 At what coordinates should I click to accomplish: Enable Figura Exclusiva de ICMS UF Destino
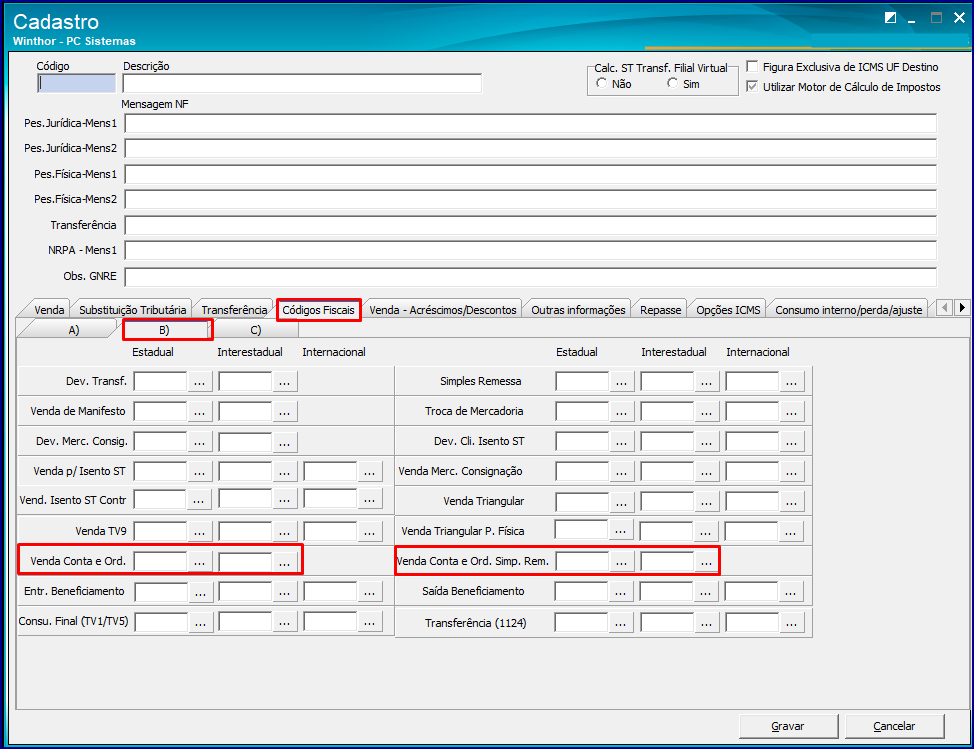(x=752, y=66)
